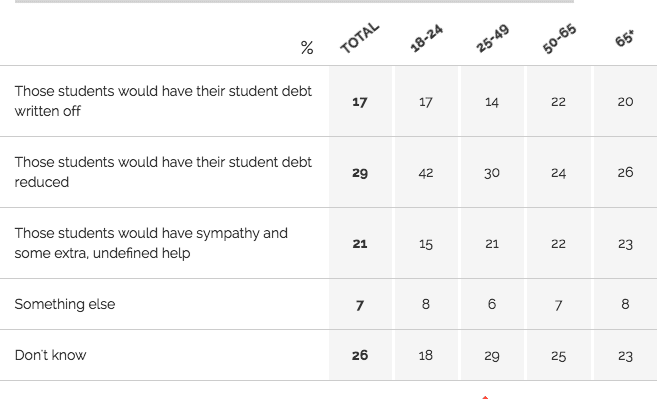Select the 'student debt reduced' row label

pos(163,172)
